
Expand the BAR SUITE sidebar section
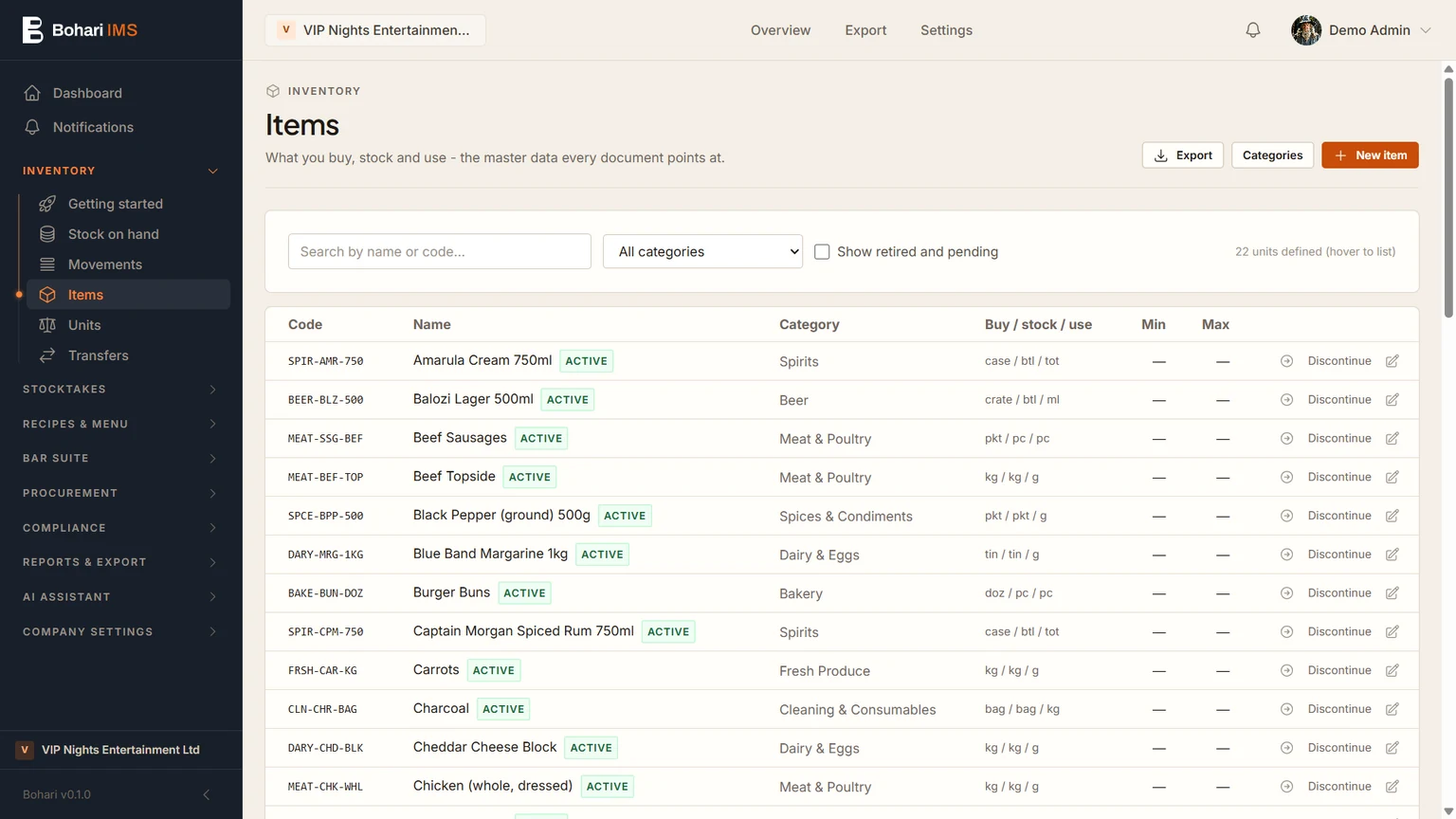click(x=121, y=459)
